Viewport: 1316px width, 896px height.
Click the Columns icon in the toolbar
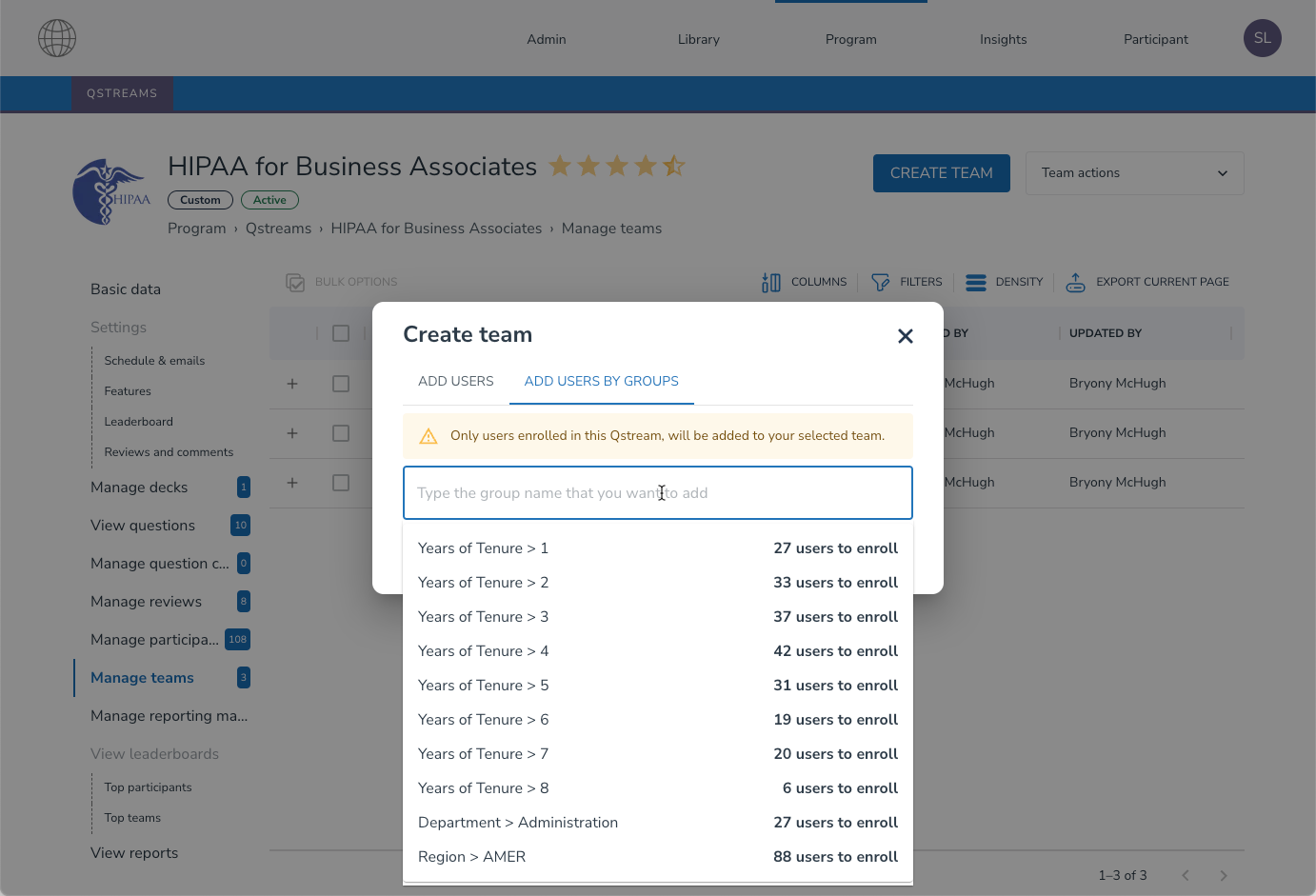771,282
